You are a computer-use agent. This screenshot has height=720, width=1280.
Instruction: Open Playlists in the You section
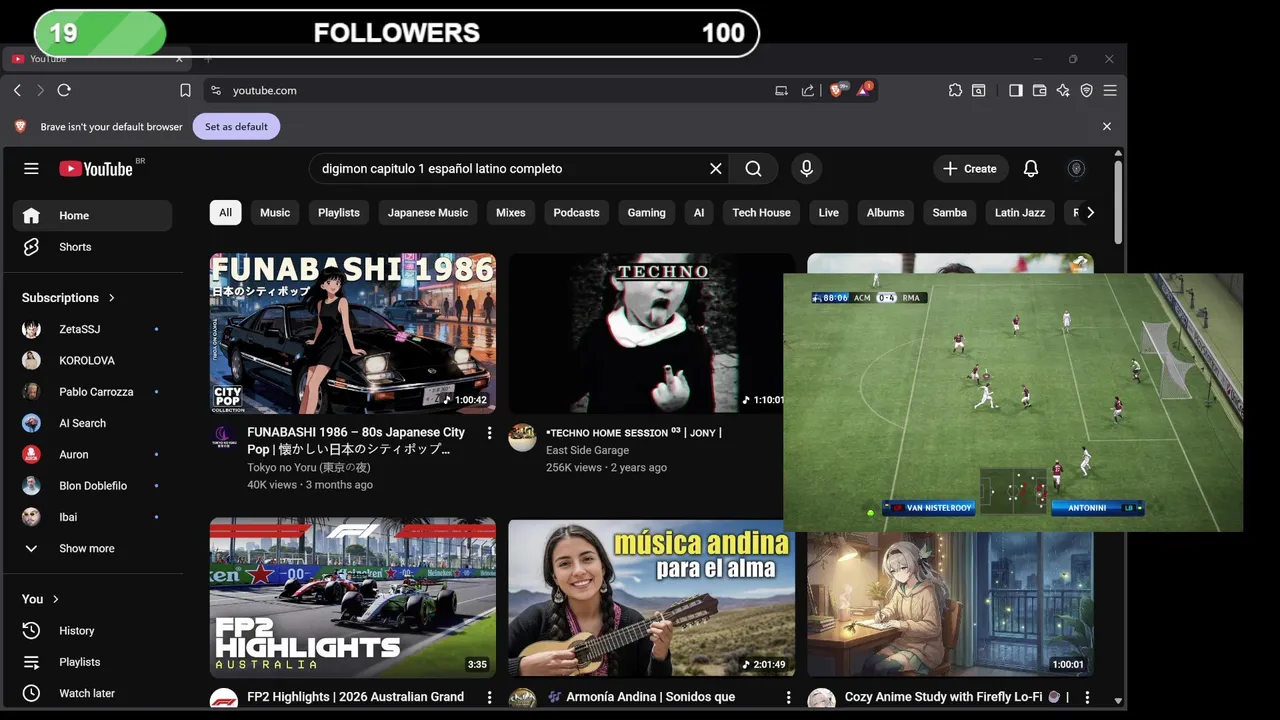[92, 662]
